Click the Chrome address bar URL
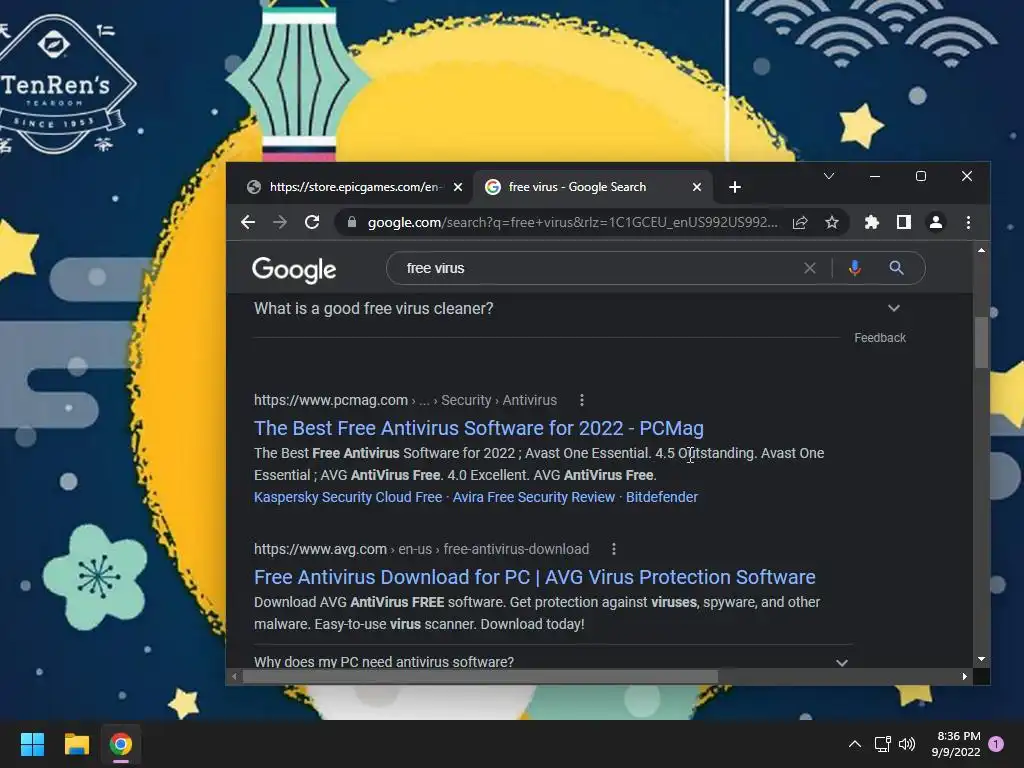1024x768 pixels. coord(572,223)
